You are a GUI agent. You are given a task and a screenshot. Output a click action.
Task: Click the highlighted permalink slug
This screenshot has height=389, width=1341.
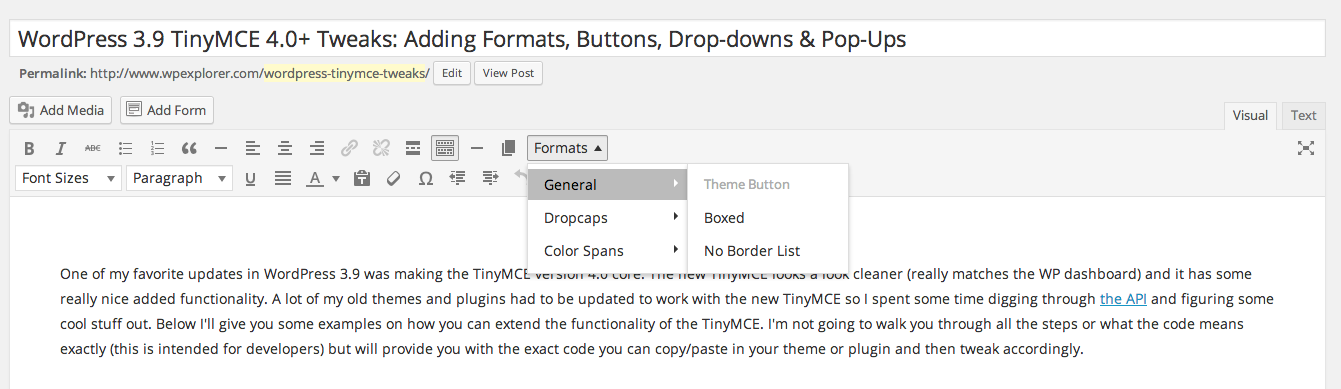coord(345,73)
